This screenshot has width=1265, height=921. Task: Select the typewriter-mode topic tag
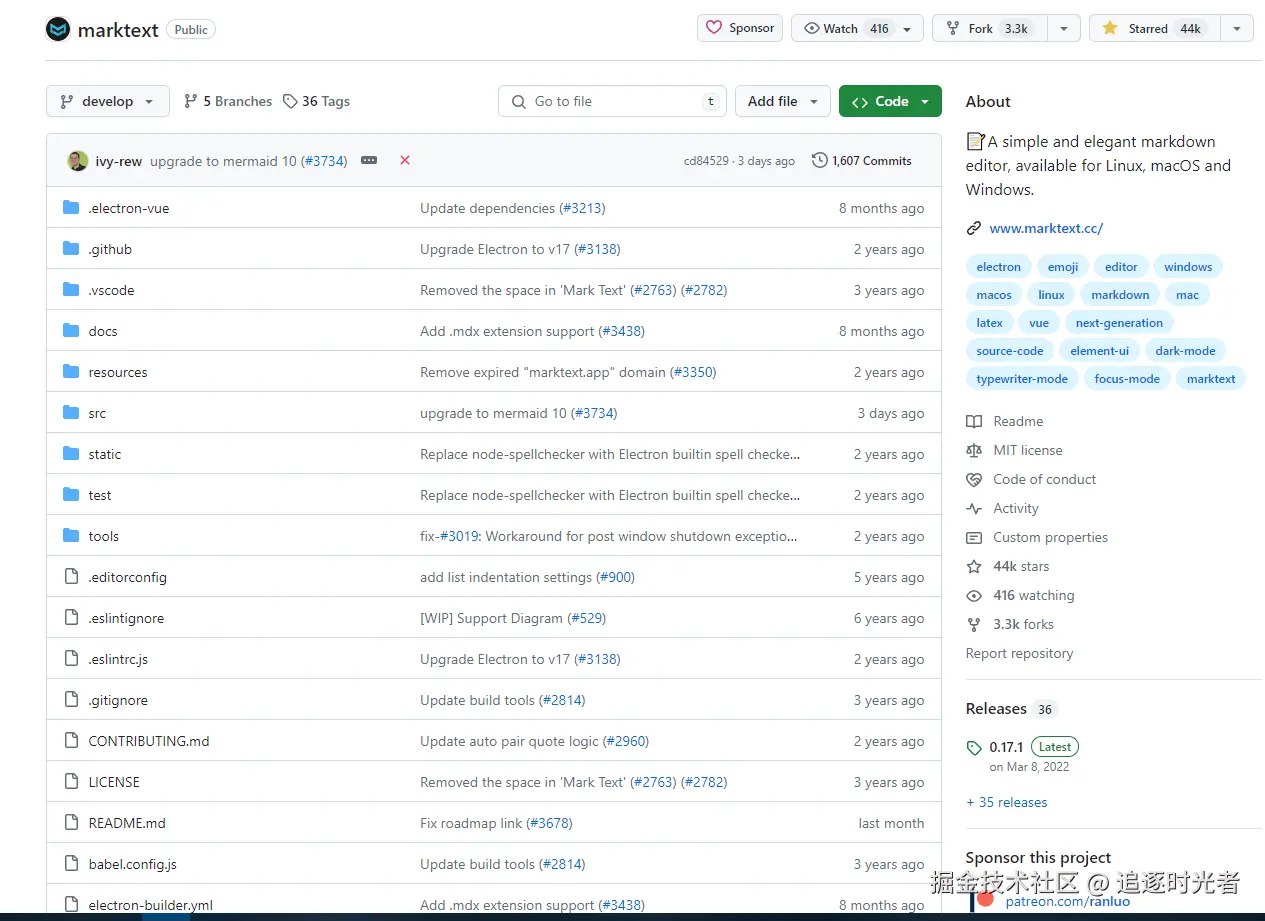click(1022, 379)
